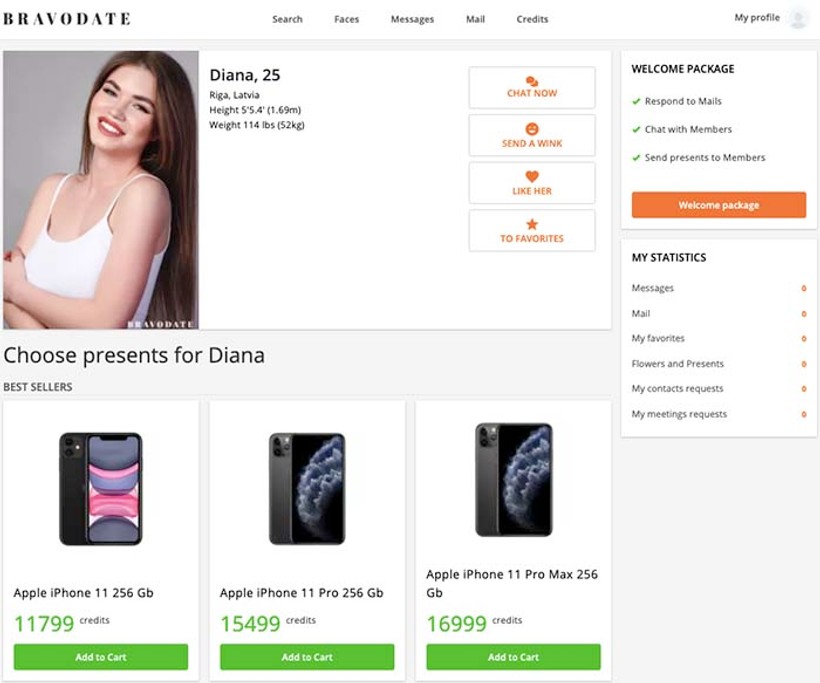
Task: Click the iPhone 11 Pro product image
Action: [307, 488]
